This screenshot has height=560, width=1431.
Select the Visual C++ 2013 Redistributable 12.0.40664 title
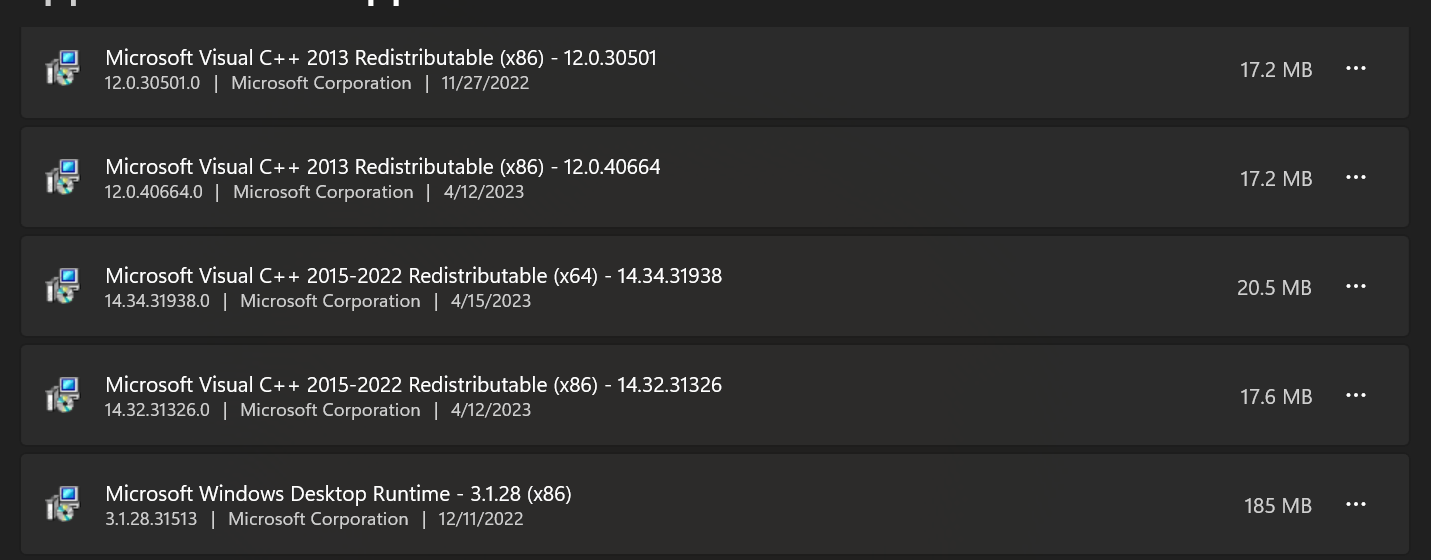click(383, 167)
